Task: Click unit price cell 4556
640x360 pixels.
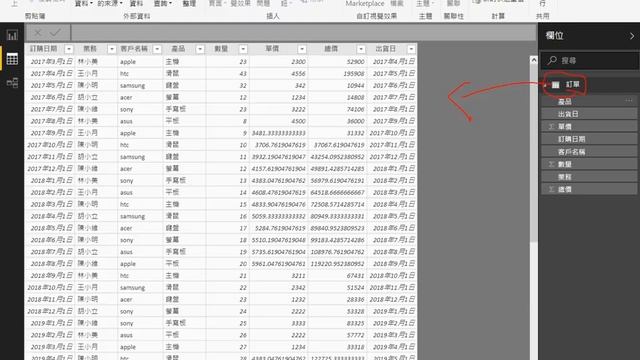Action: point(279,73)
